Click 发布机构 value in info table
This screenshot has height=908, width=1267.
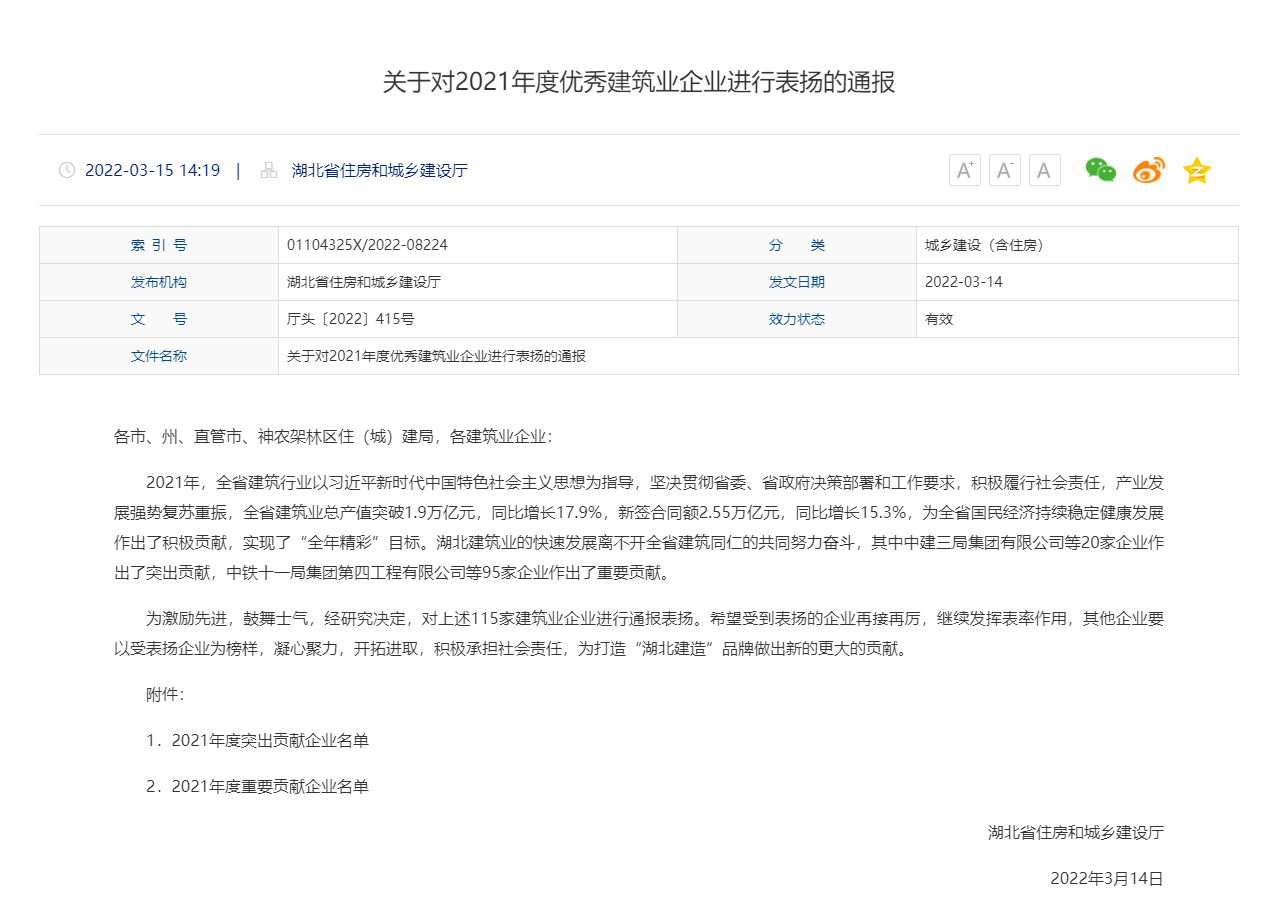click(x=364, y=282)
